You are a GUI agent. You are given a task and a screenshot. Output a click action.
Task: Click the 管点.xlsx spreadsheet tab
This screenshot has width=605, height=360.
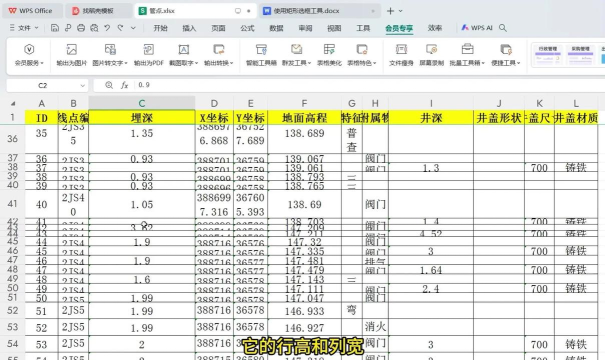point(196,11)
